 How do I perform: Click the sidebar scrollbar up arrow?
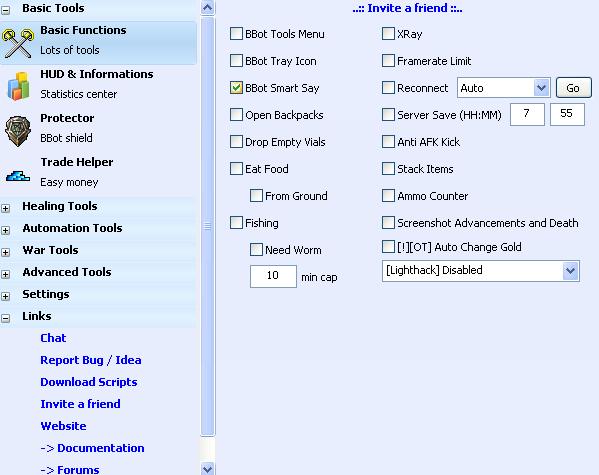coord(207,8)
